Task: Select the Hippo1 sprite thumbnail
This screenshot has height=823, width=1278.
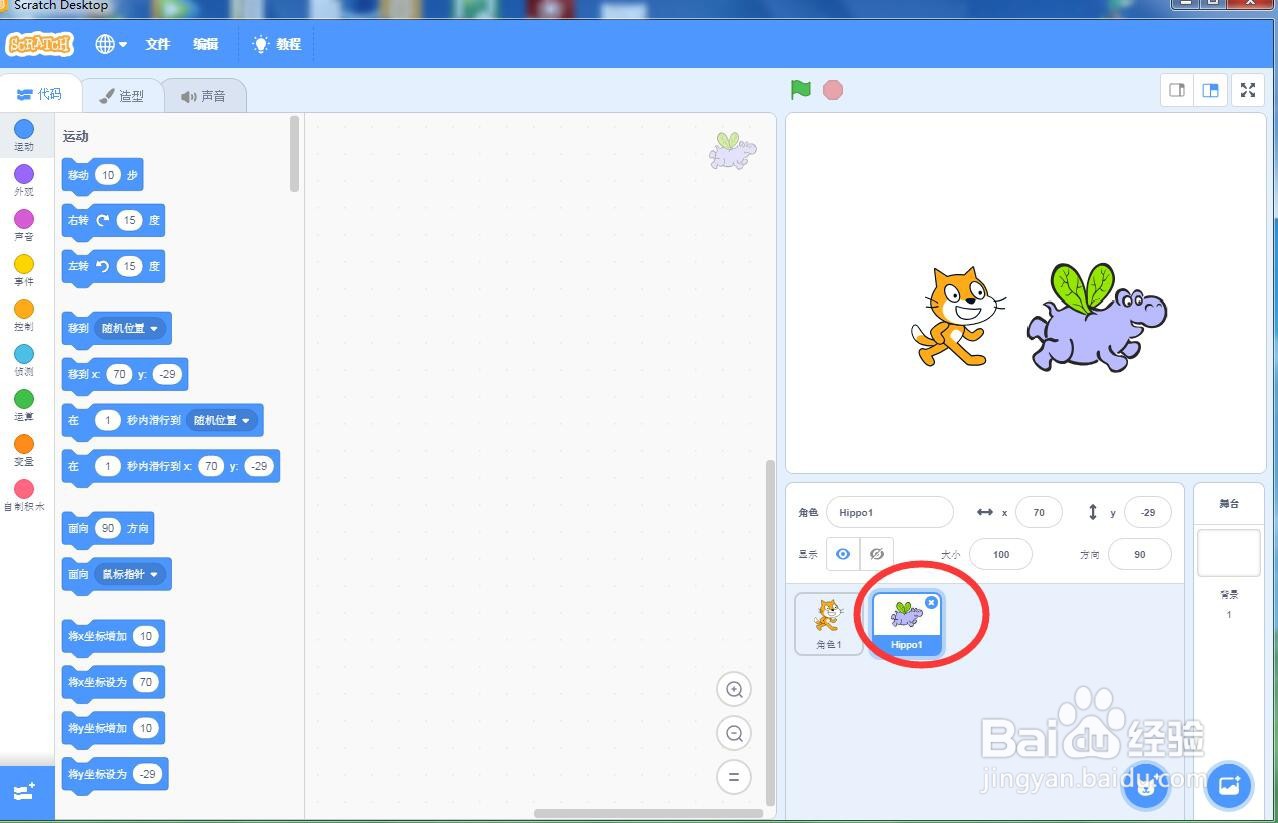Action: point(906,624)
